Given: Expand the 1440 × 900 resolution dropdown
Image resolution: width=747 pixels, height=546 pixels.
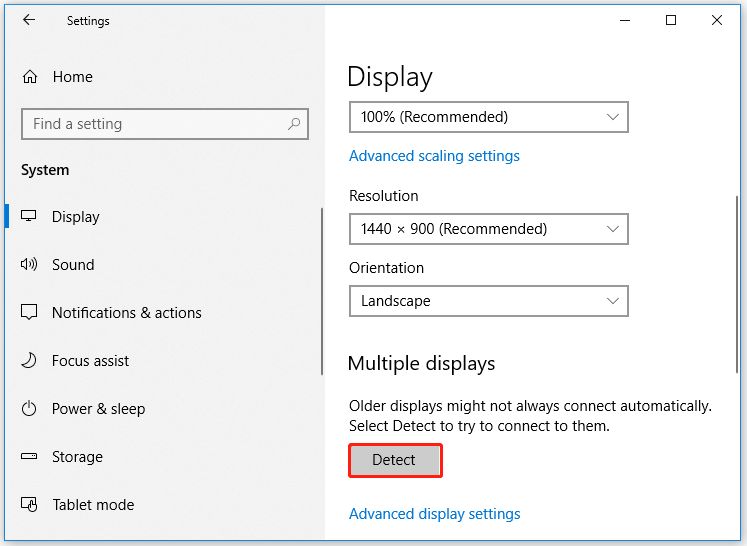Looking at the screenshot, I should tap(489, 229).
